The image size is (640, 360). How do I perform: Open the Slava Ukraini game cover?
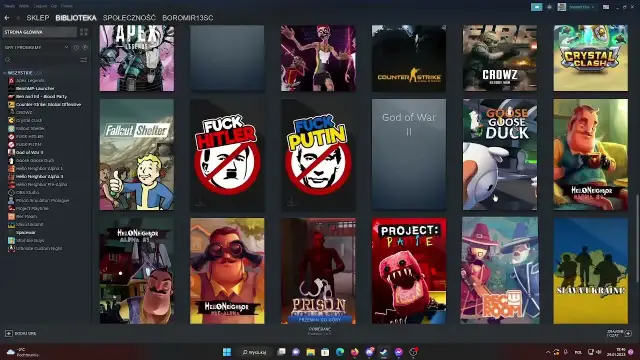click(x=591, y=271)
